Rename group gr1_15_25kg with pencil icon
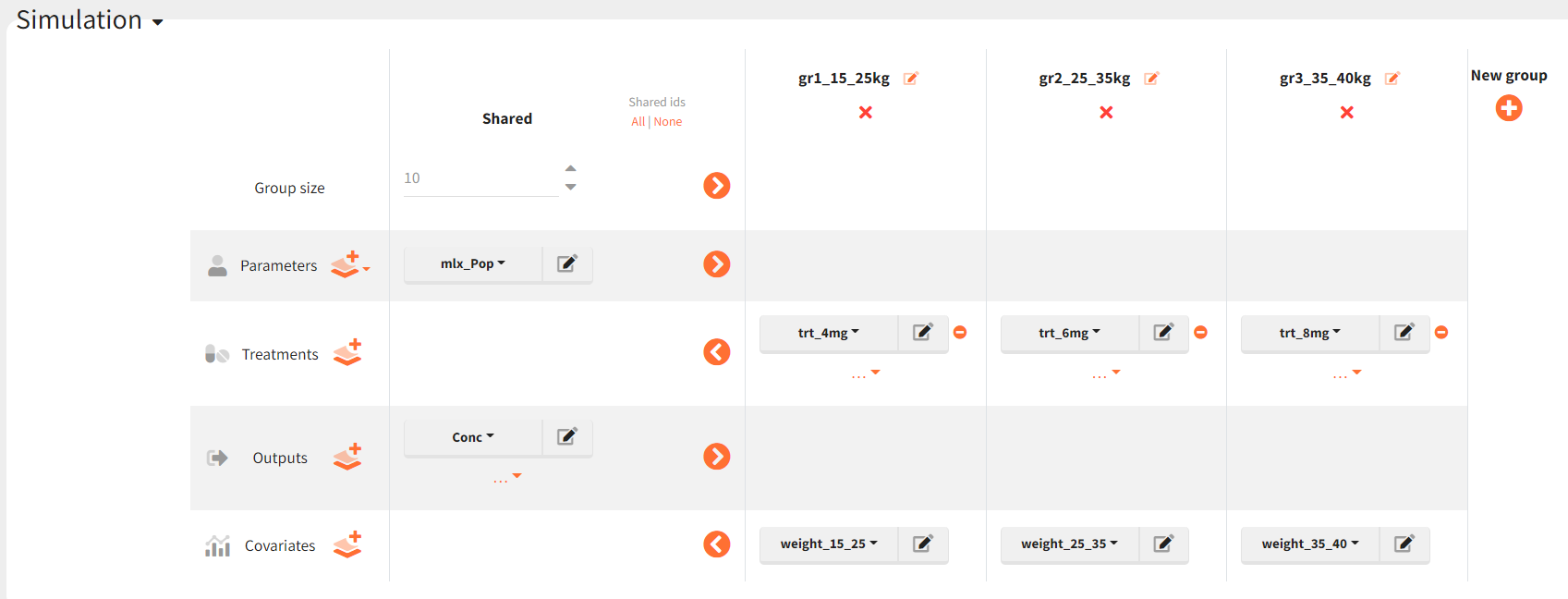 (x=910, y=79)
